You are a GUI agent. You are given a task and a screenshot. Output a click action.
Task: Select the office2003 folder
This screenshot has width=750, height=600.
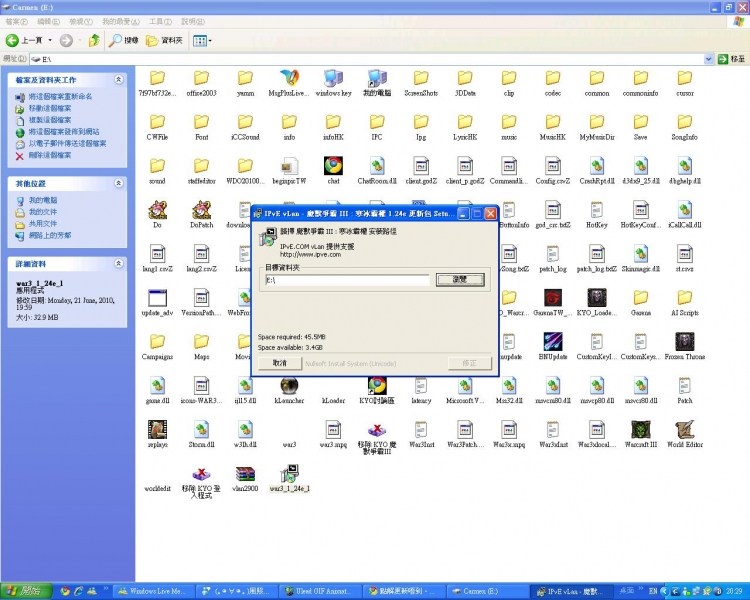201,79
